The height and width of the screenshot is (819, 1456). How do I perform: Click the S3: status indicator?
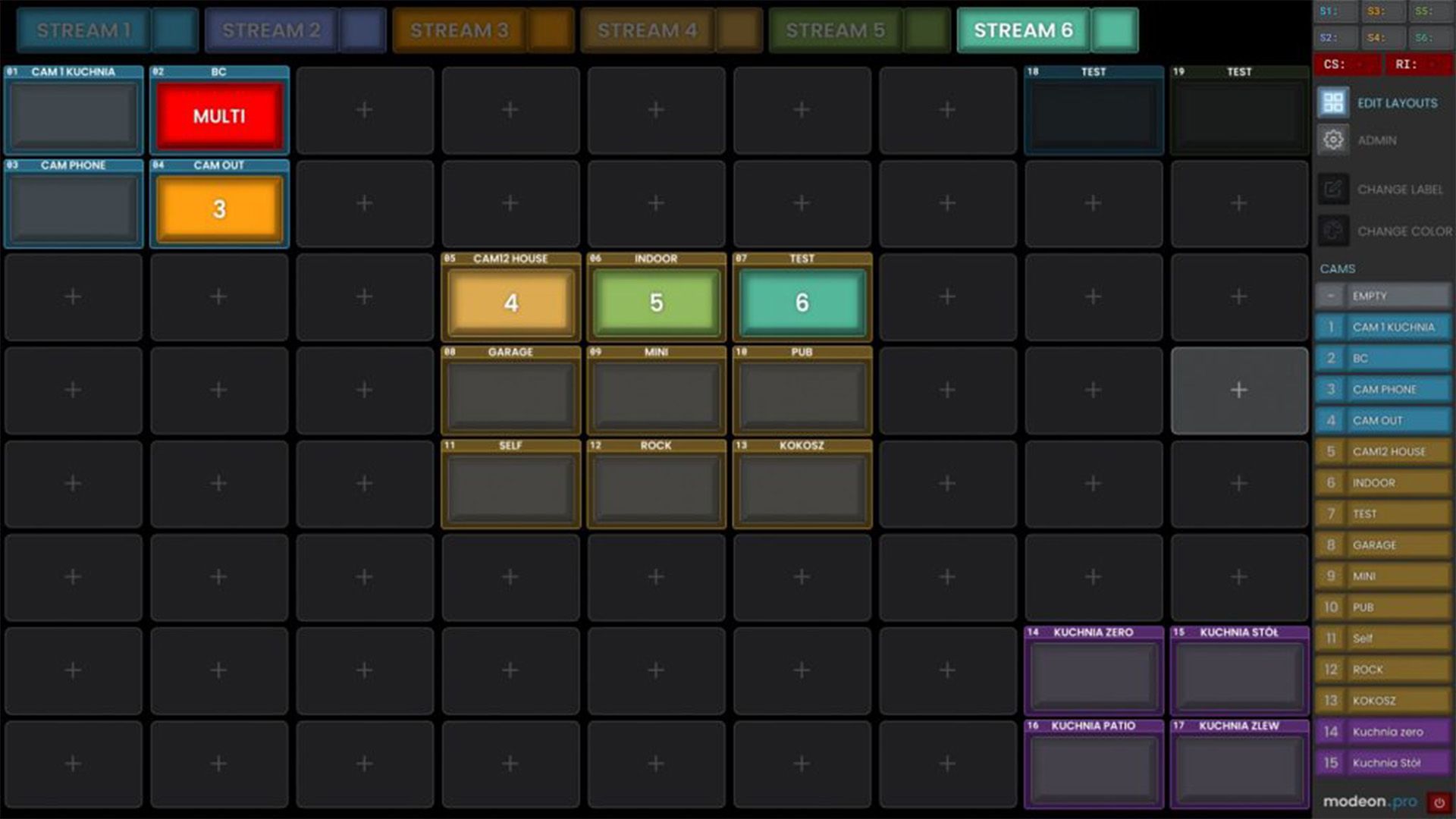(x=1385, y=11)
